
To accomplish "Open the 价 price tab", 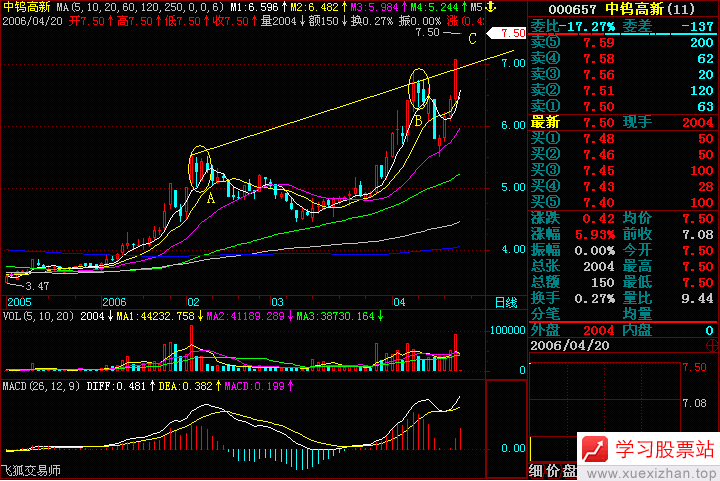I will point(552,471).
